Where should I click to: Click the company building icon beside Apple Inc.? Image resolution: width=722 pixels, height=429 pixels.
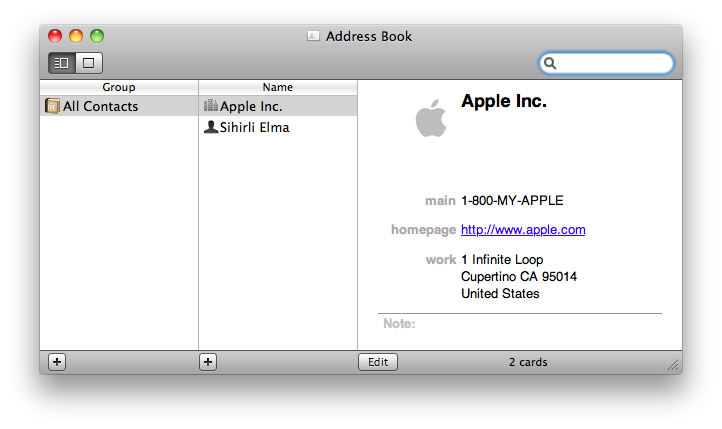point(210,106)
